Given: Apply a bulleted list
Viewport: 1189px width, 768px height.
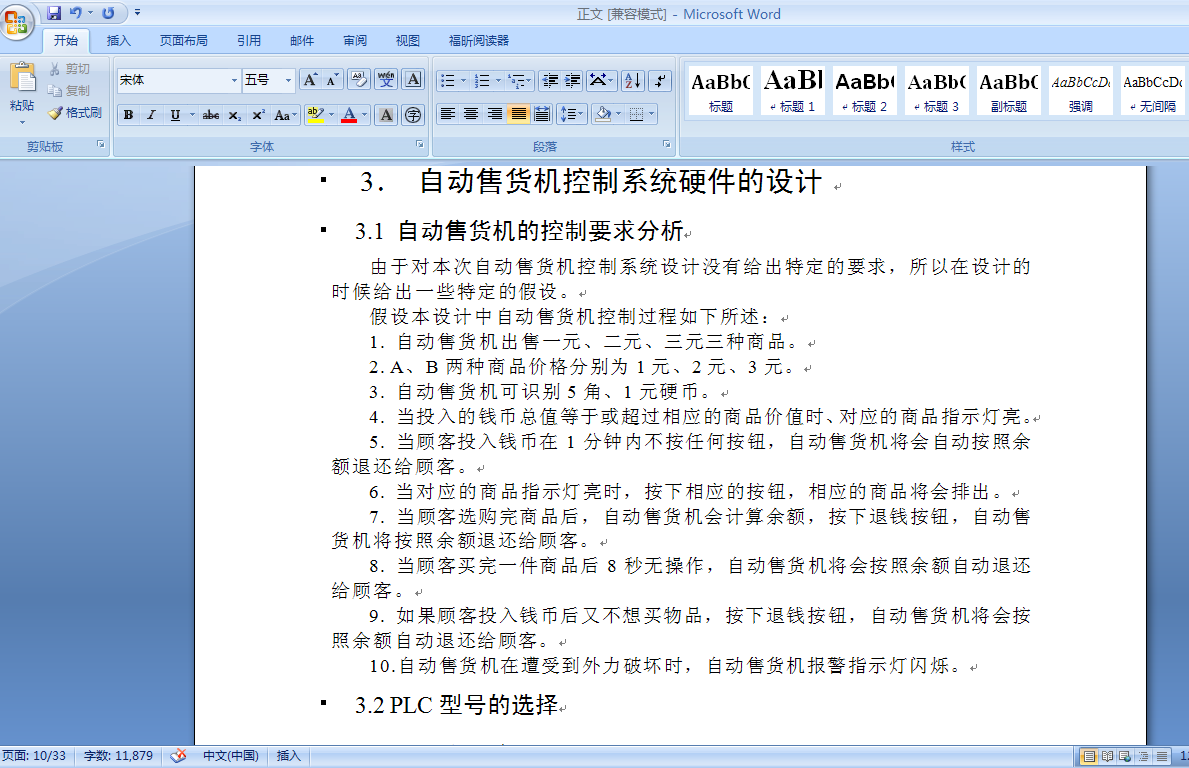Looking at the screenshot, I should coord(448,80).
